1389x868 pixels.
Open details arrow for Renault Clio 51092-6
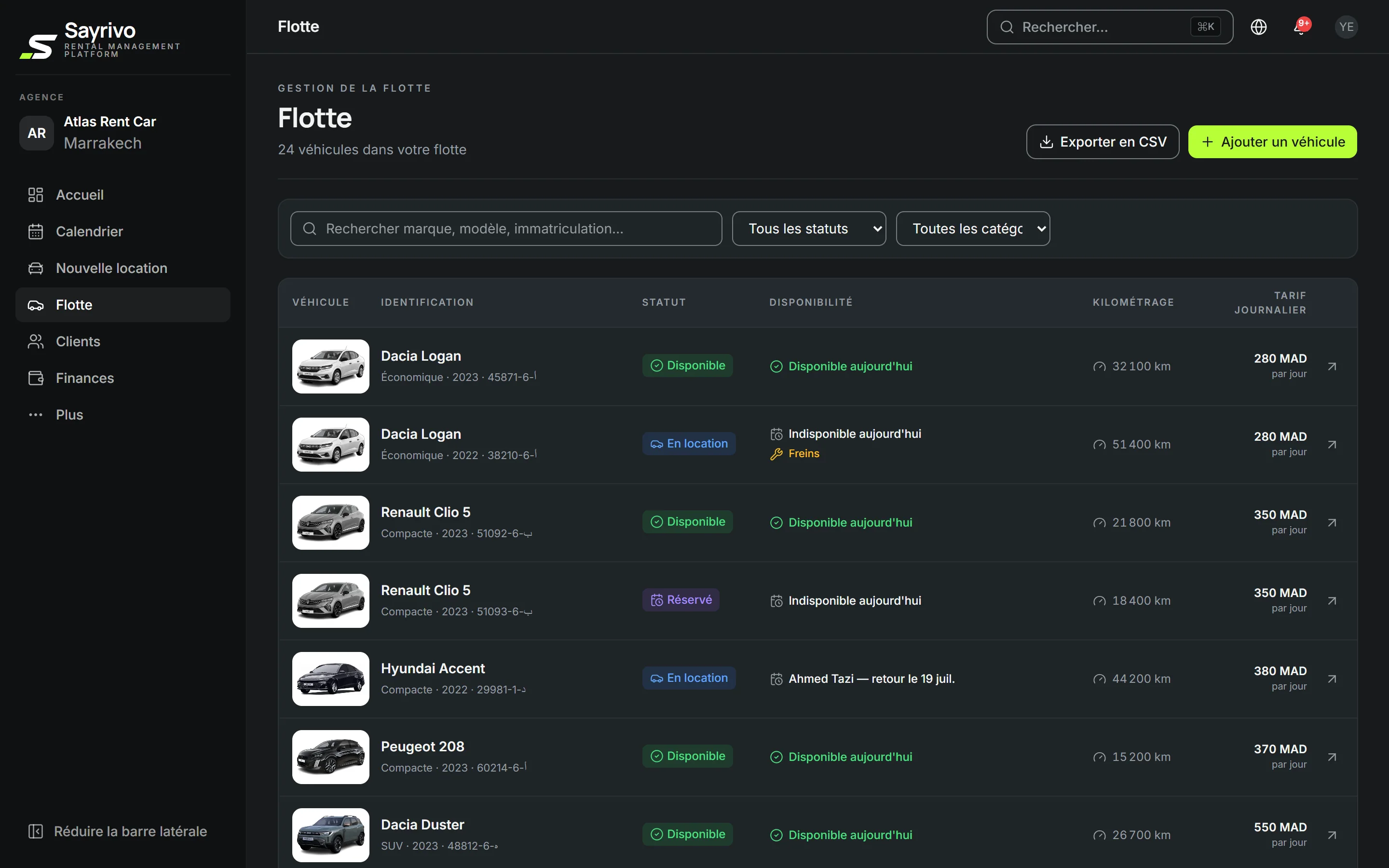pos(1332,522)
